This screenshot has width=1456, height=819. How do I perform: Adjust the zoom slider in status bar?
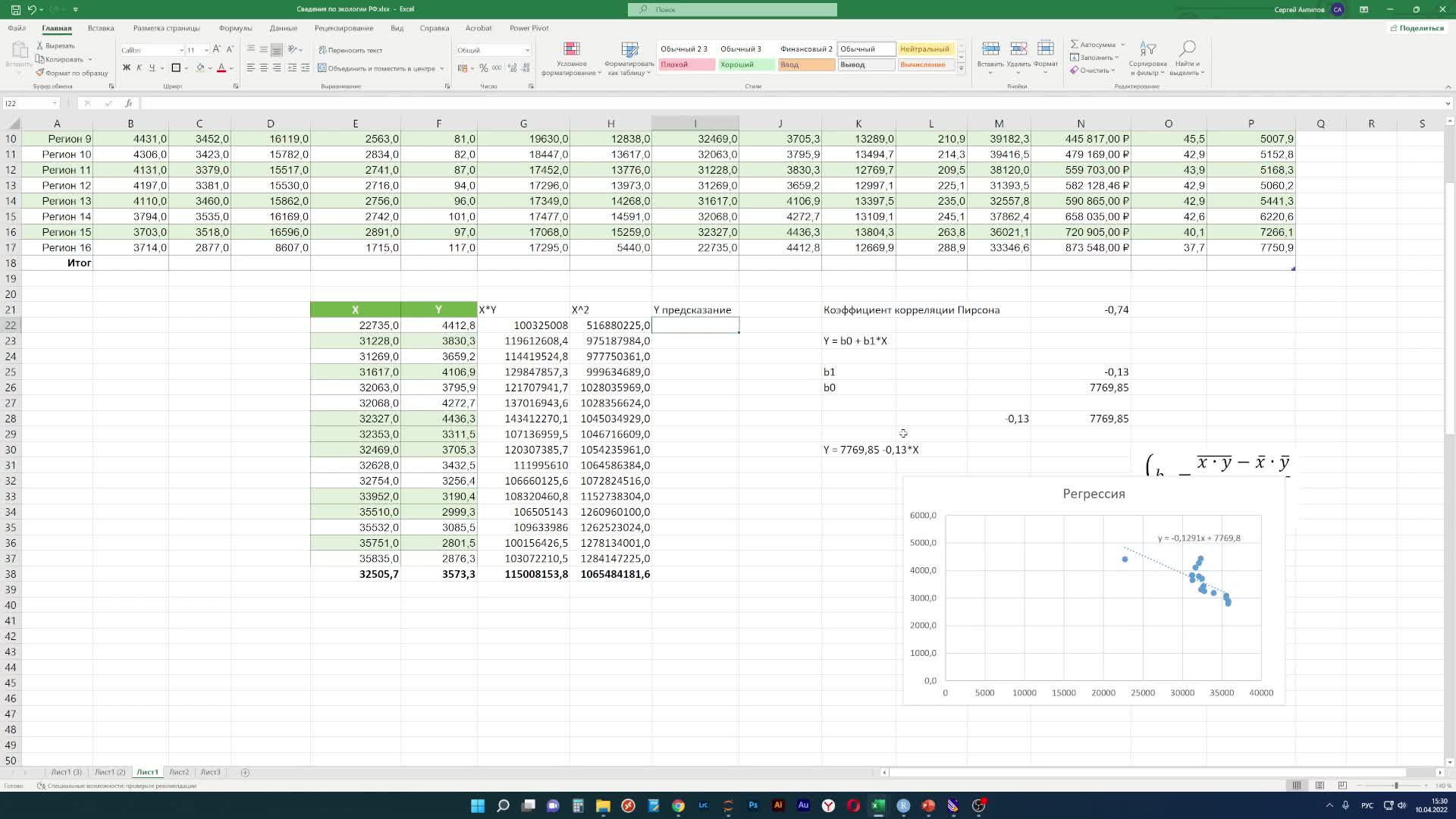point(1396,786)
